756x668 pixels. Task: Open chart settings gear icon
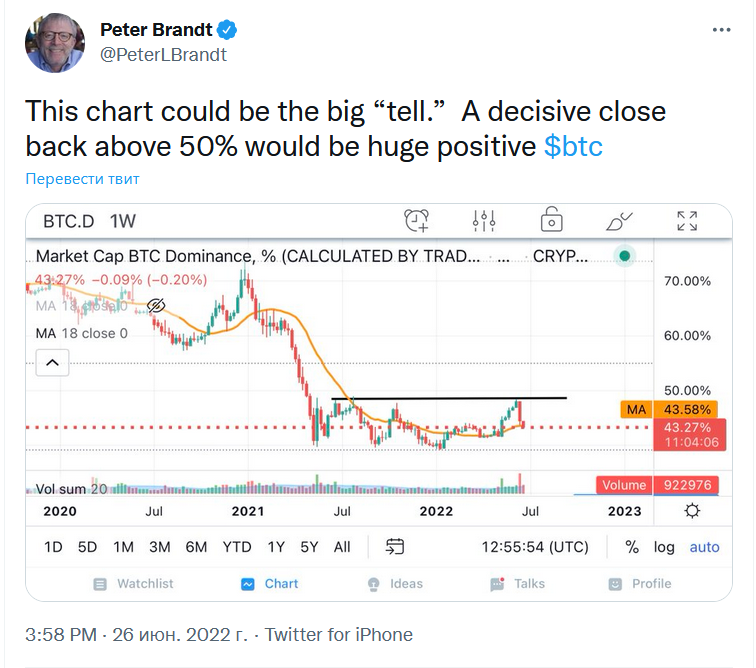pos(691,511)
